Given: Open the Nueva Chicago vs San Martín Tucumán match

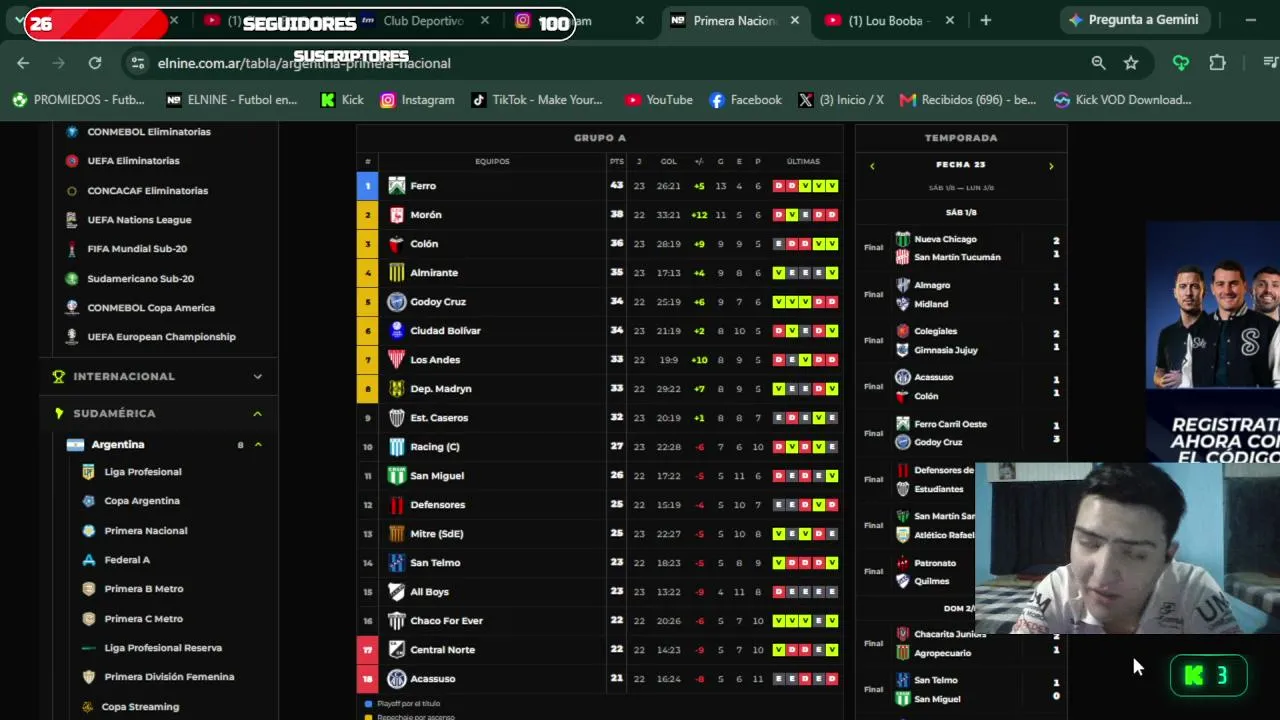Looking at the screenshot, I should point(962,248).
